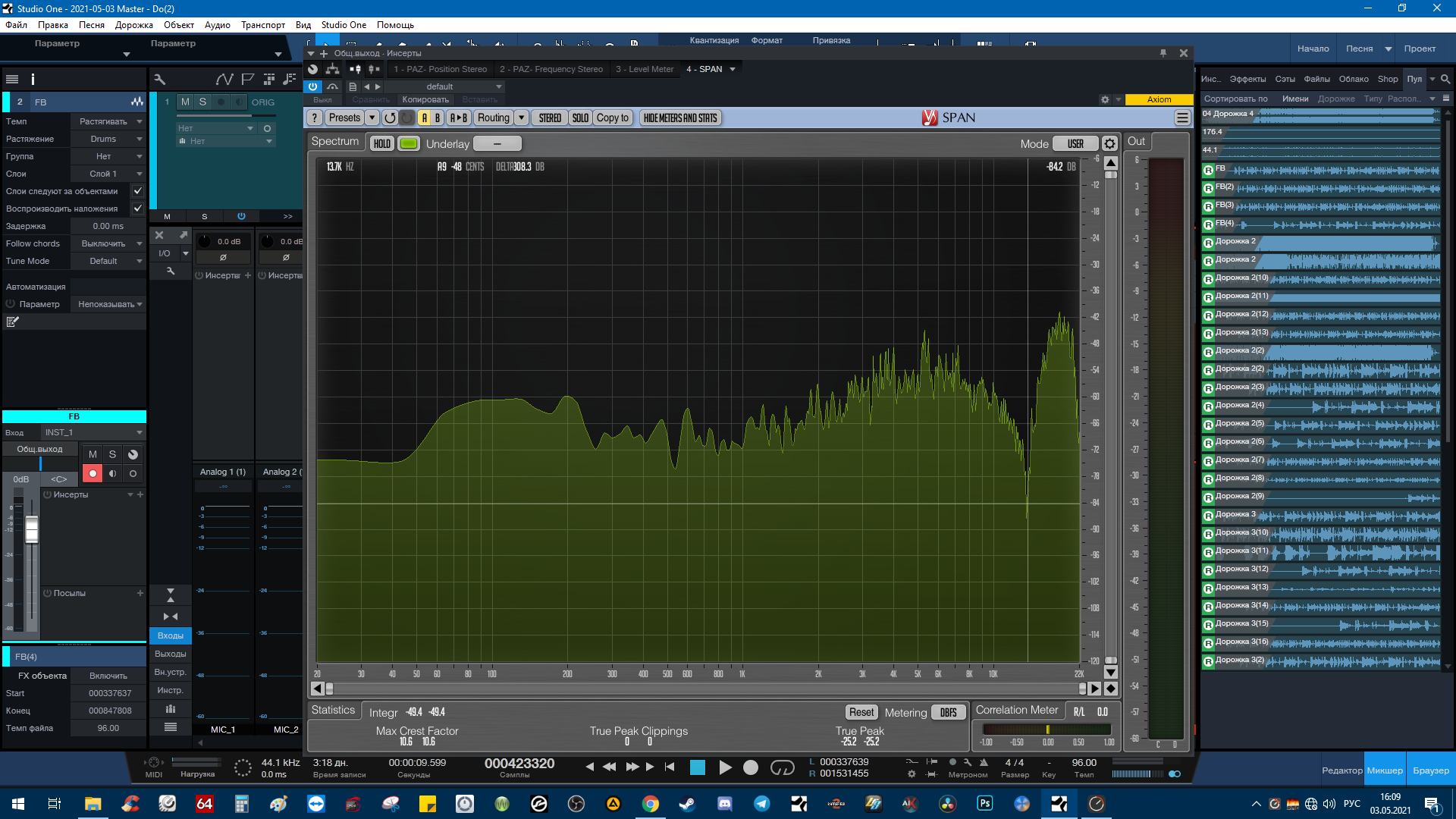The image size is (1456, 819).
Task: Open the Транспорт menu
Action: coord(263,25)
